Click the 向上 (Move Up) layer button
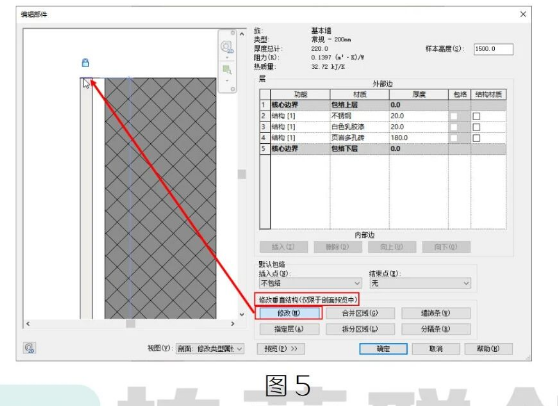This screenshot has width=558, height=406. point(392,247)
